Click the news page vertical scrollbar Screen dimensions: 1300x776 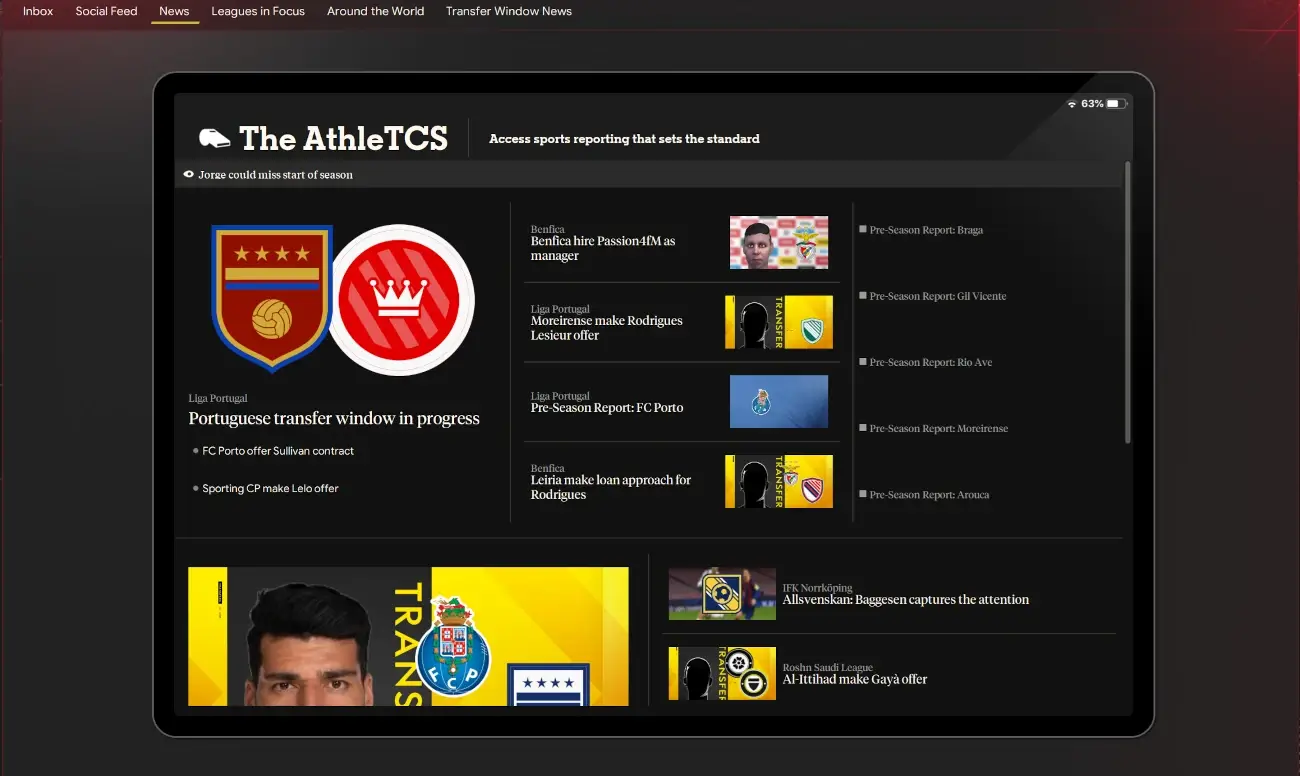(1128, 302)
